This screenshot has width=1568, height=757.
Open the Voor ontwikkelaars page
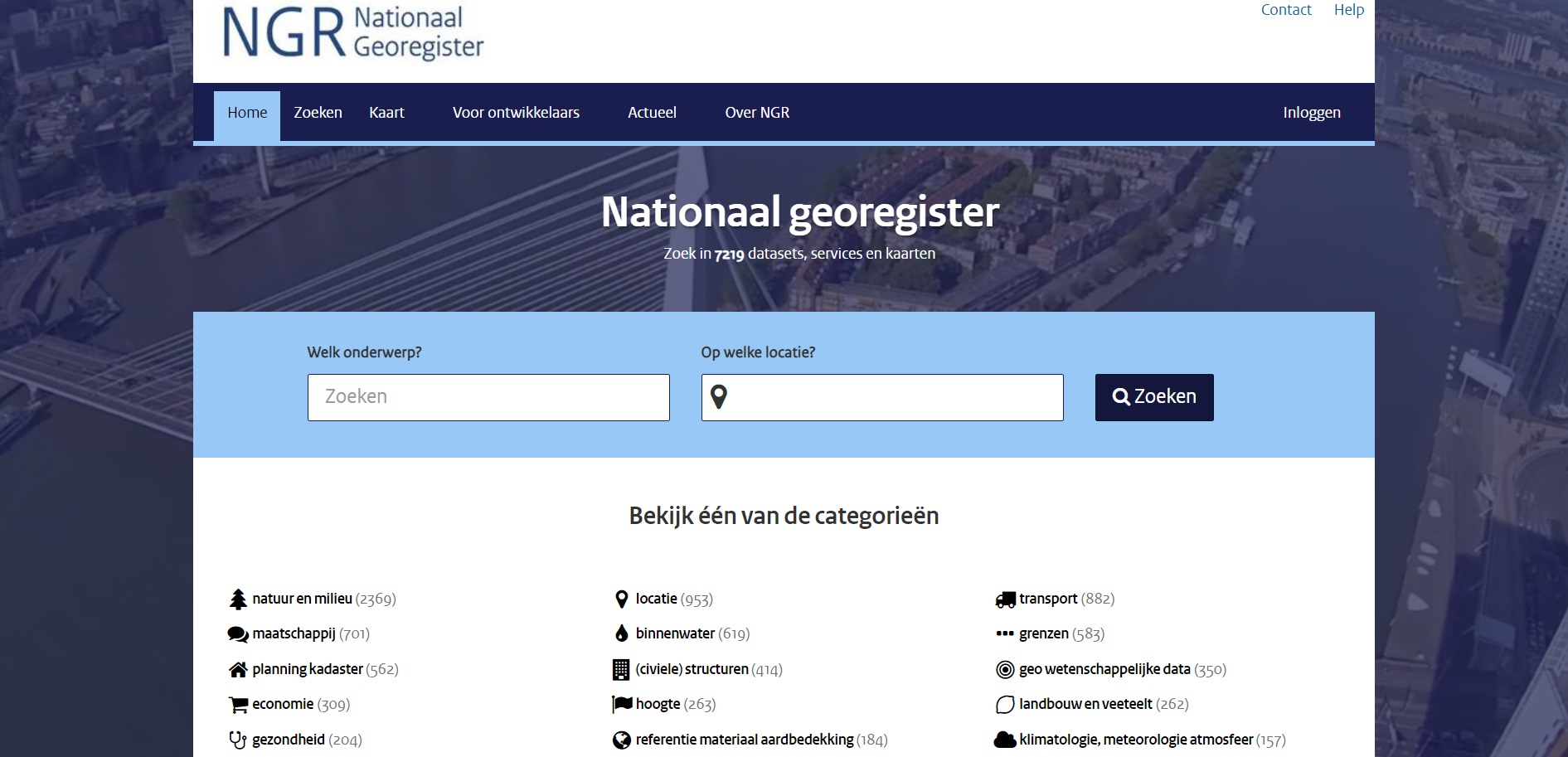click(x=516, y=113)
